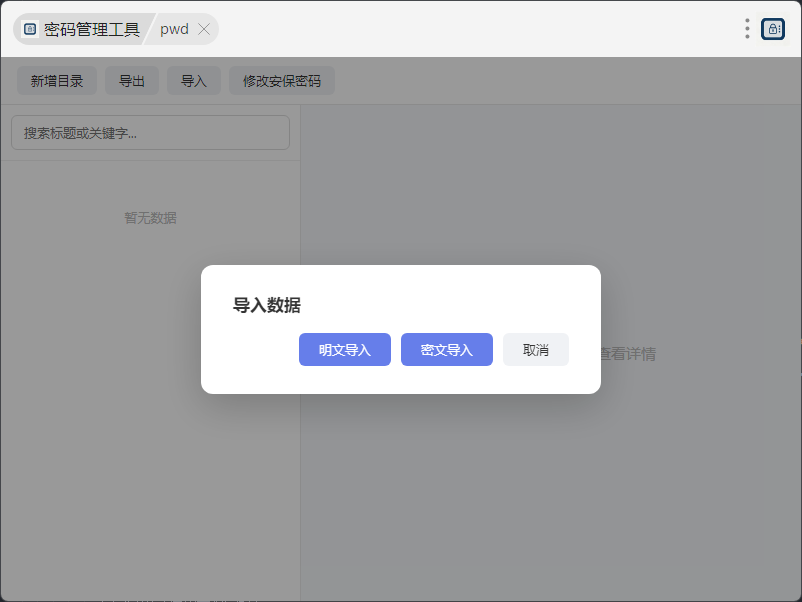The width and height of the screenshot is (802, 602).
Task: Click the 密码管理工具 app icon
Action: pyautogui.click(x=30, y=29)
